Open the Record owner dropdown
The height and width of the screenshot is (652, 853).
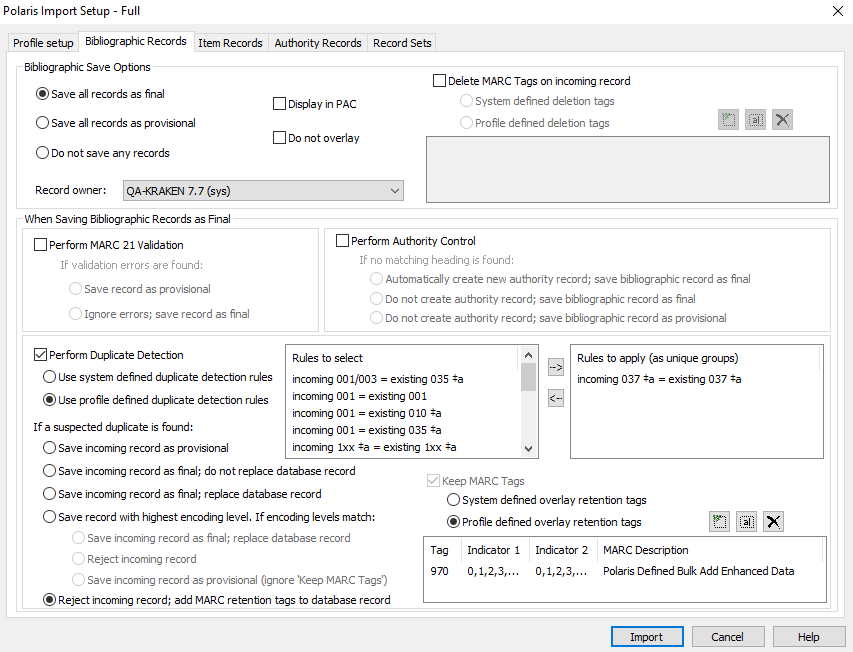(262, 190)
